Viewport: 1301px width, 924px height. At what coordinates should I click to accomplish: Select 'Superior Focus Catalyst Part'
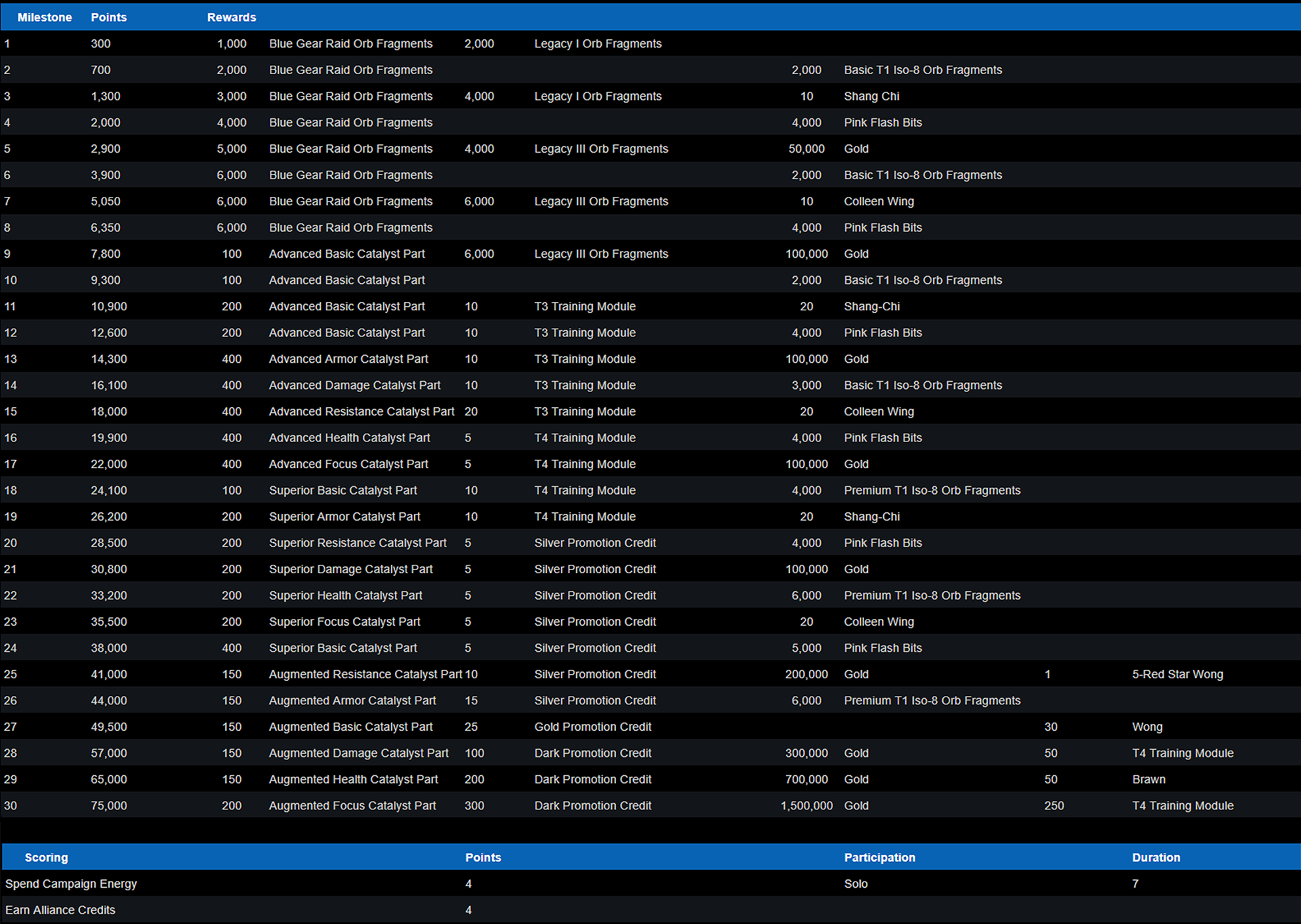point(345,622)
